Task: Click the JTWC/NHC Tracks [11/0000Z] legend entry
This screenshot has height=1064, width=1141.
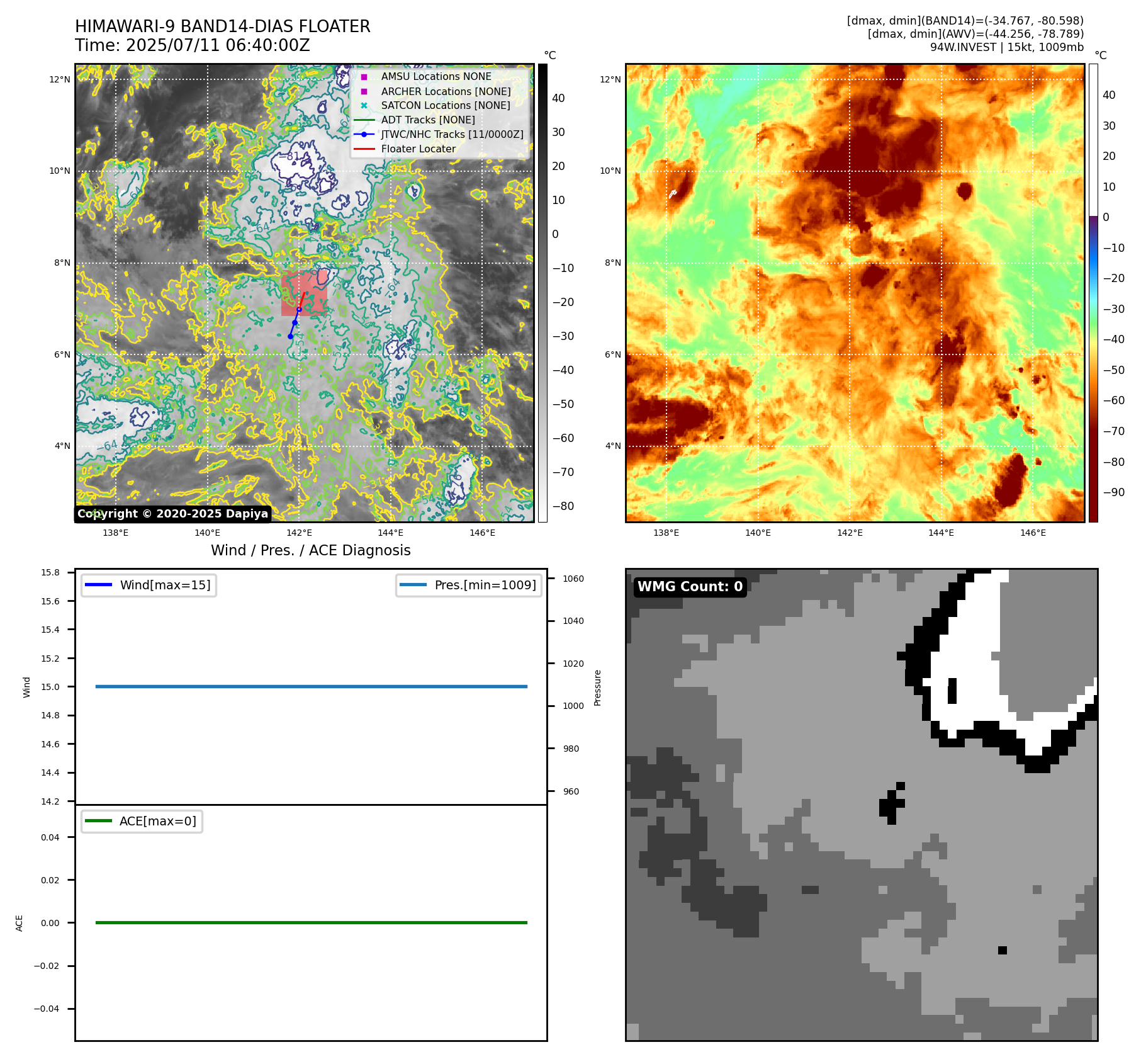Action: click(439, 135)
